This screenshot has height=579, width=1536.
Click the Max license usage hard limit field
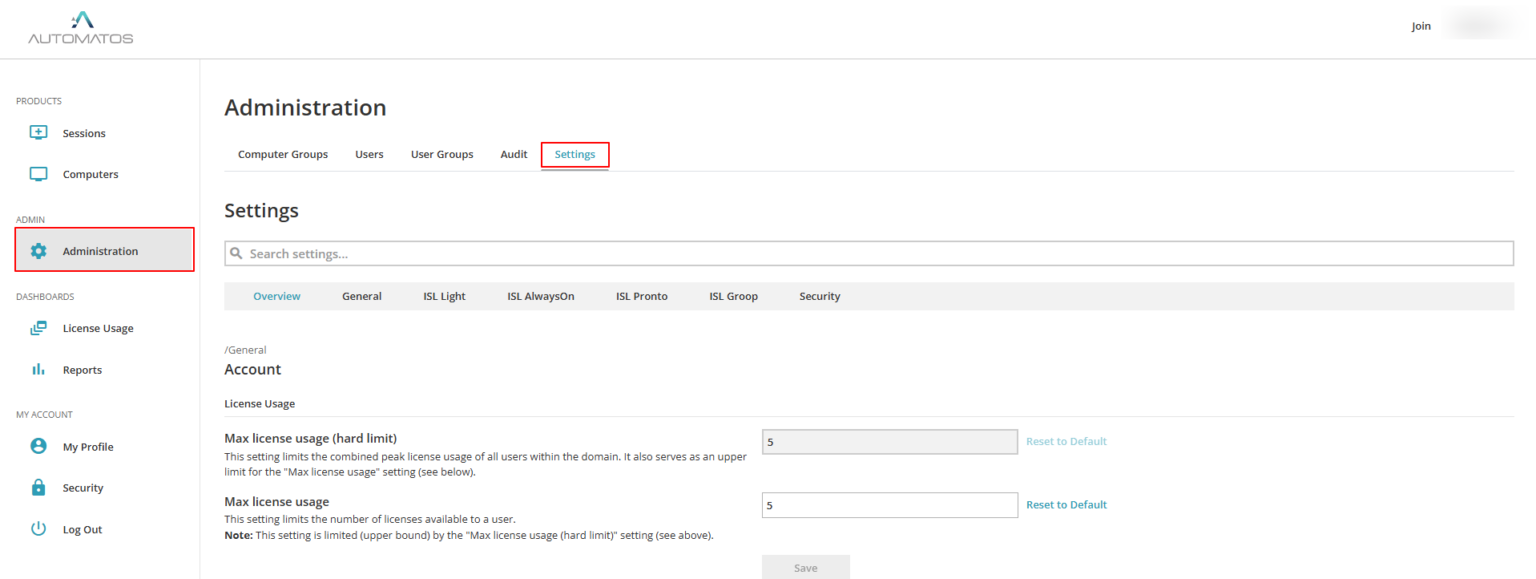tap(890, 442)
